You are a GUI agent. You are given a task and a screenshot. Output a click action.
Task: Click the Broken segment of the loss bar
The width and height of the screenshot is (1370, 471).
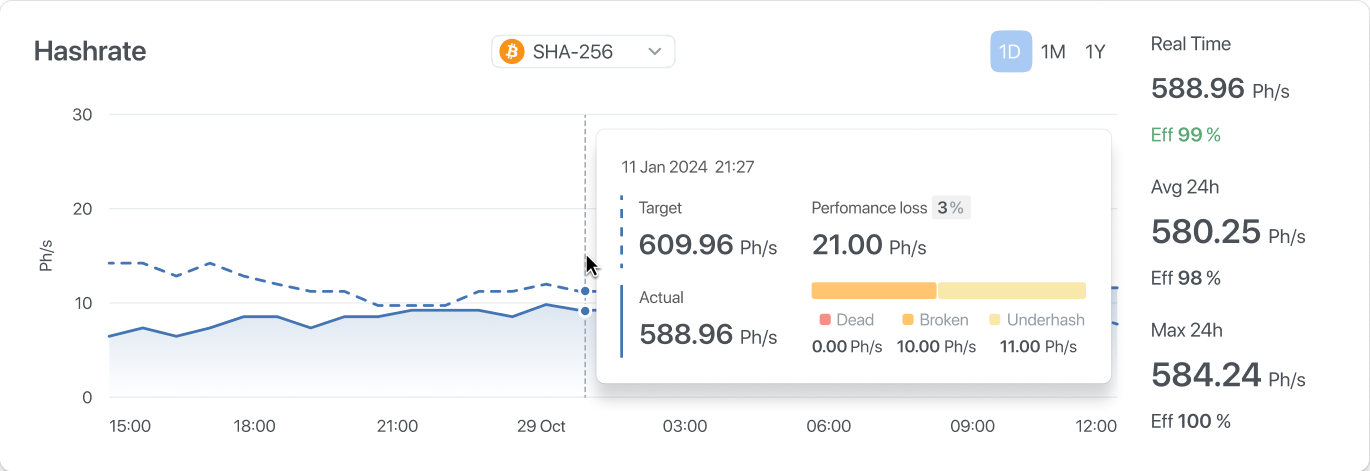(x=873, y=291)
